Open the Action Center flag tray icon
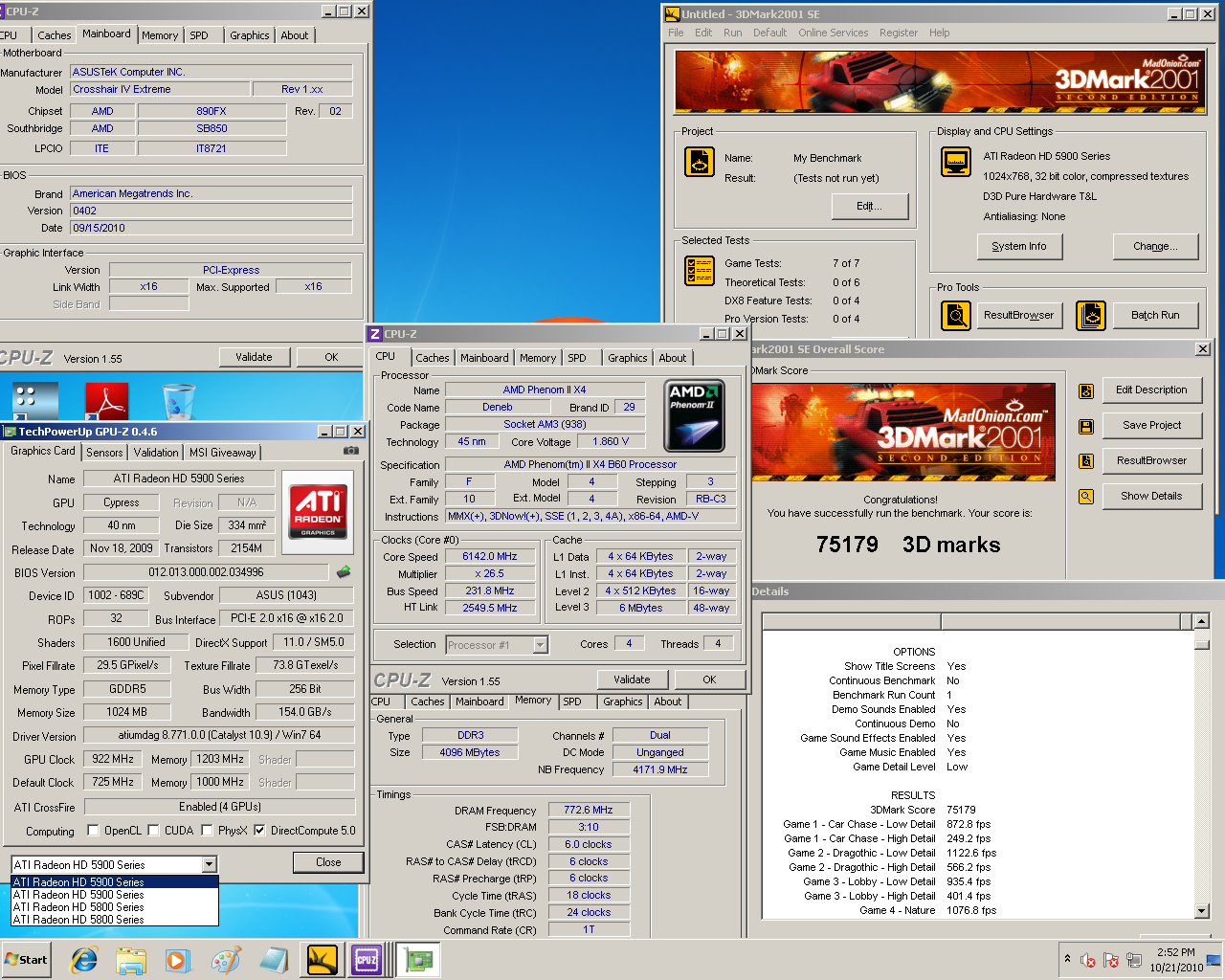 click(1111, 960)
